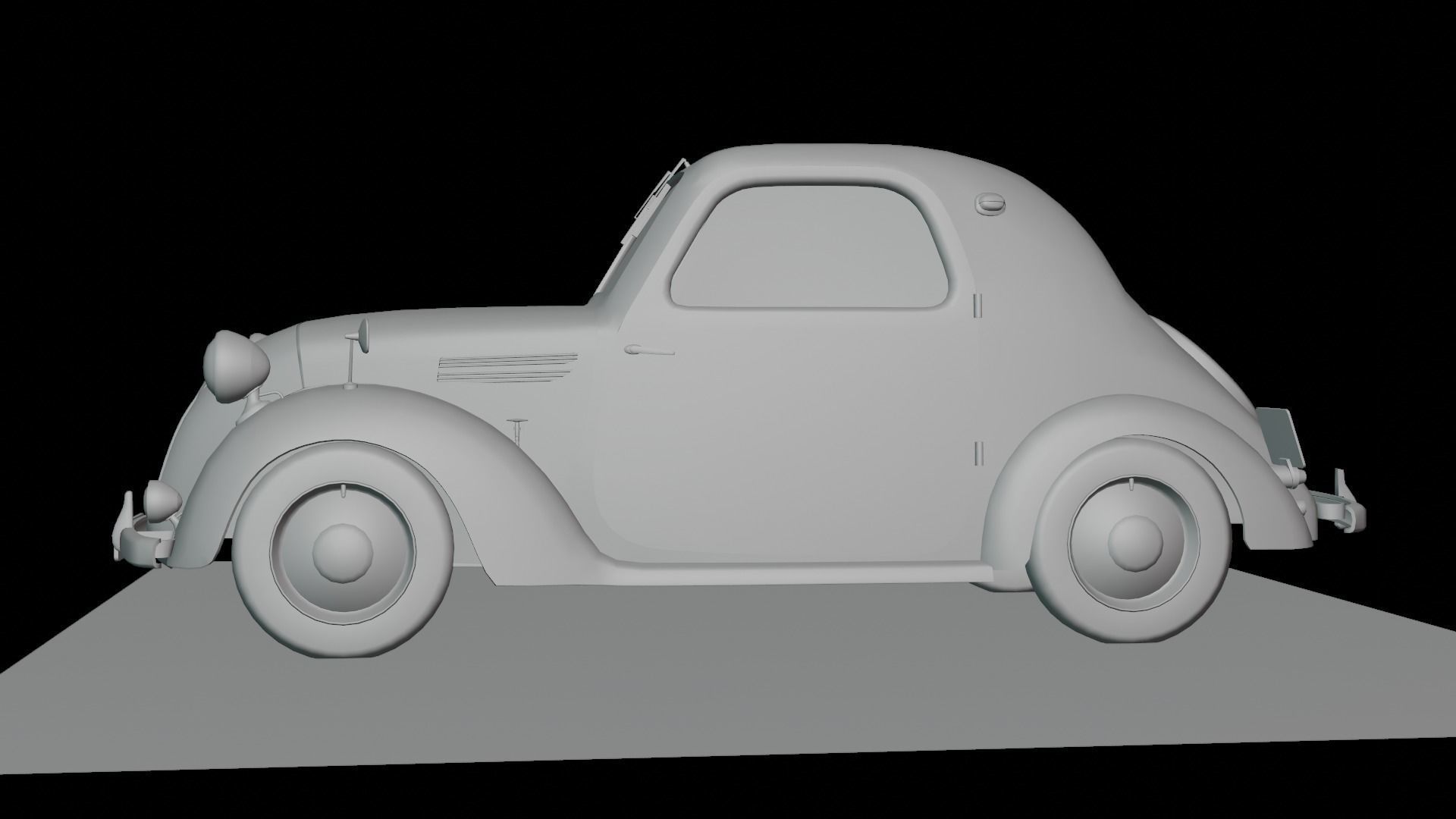
Task: Select the side mirror on the hood
Action: pyautogui.click(x=356, y=354)
